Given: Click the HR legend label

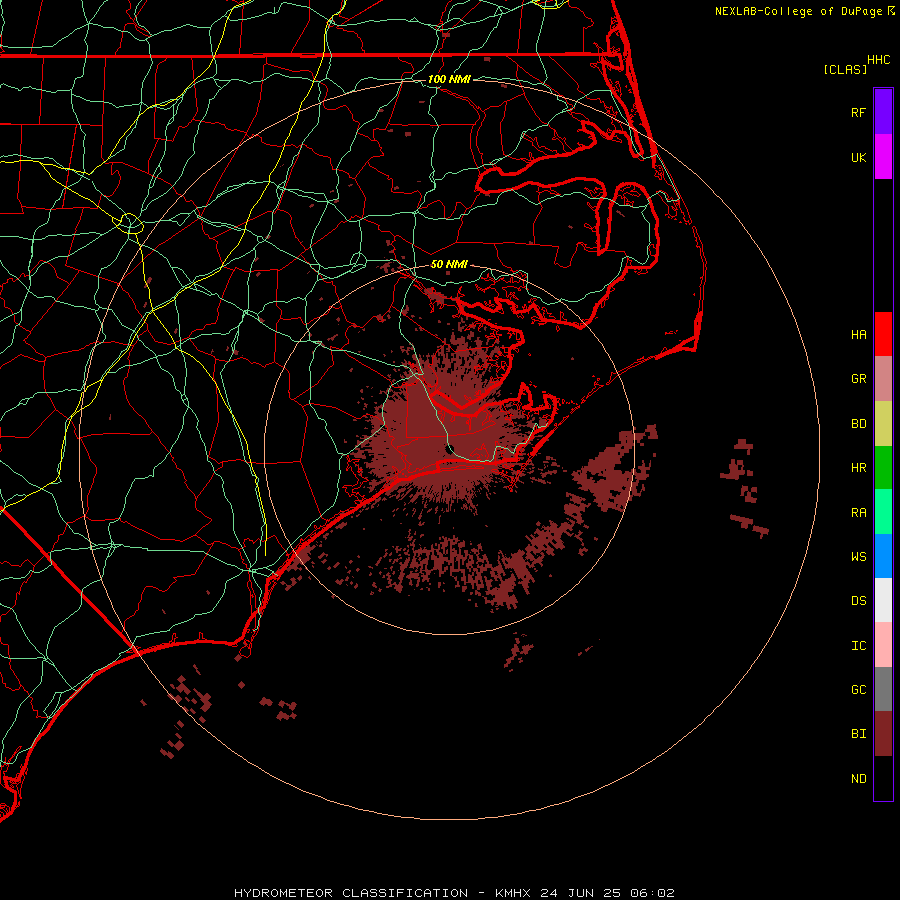Looking at the screenshot, I should pyautogui.click(x=858, y=468).
